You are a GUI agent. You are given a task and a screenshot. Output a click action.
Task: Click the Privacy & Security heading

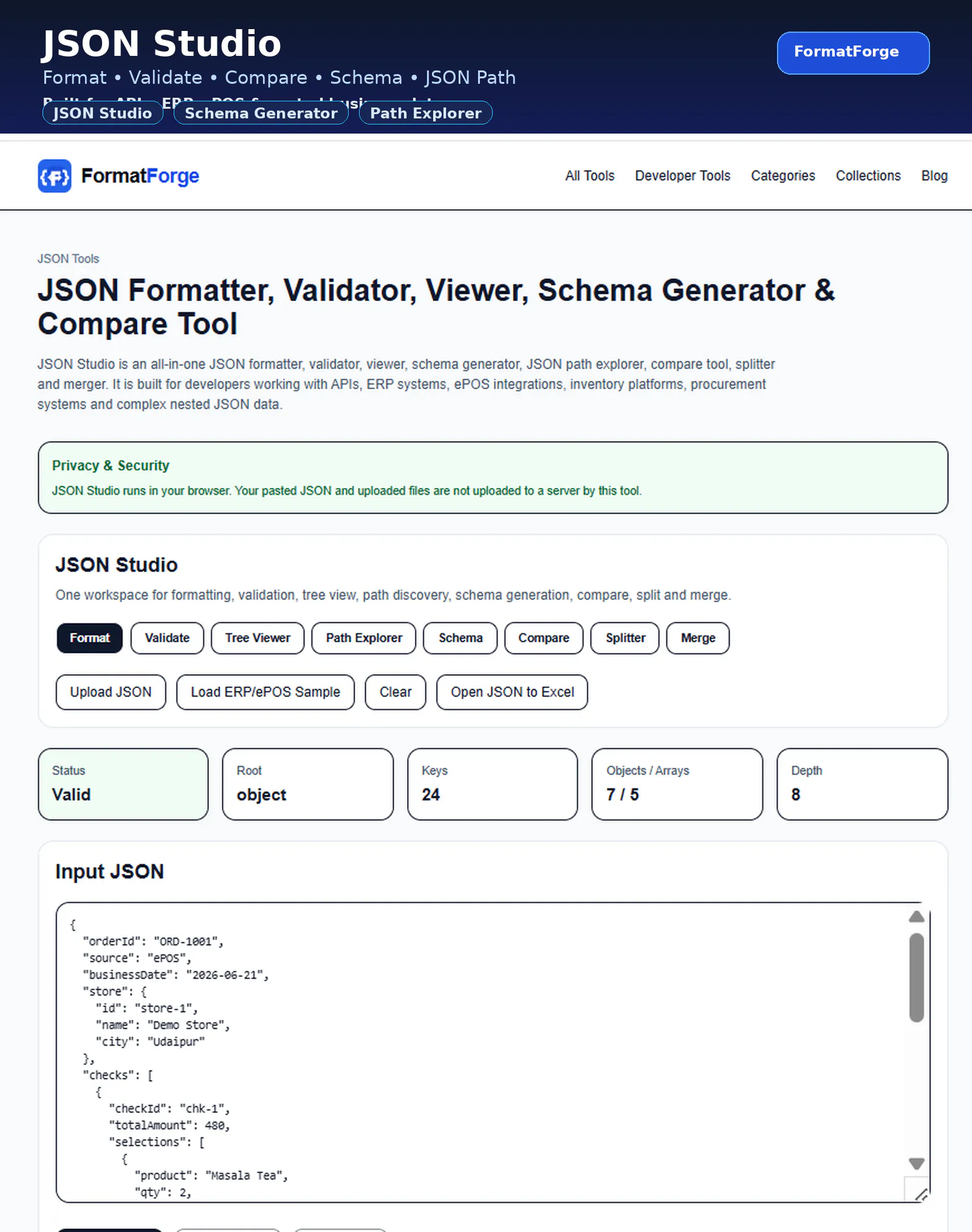[x=111, y=466]
